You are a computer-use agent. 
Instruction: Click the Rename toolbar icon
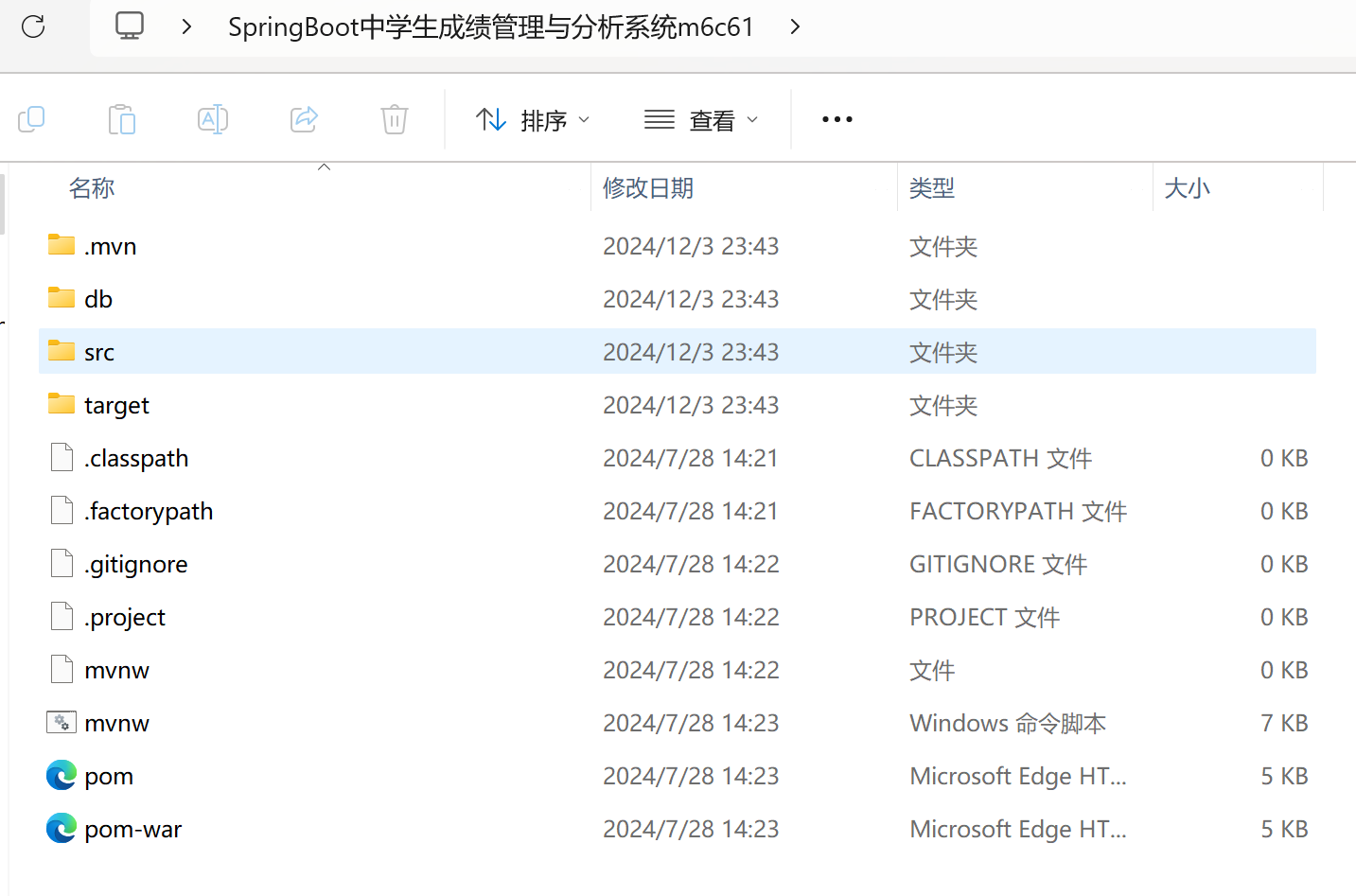pyautogui.click(x=213, y=119)
